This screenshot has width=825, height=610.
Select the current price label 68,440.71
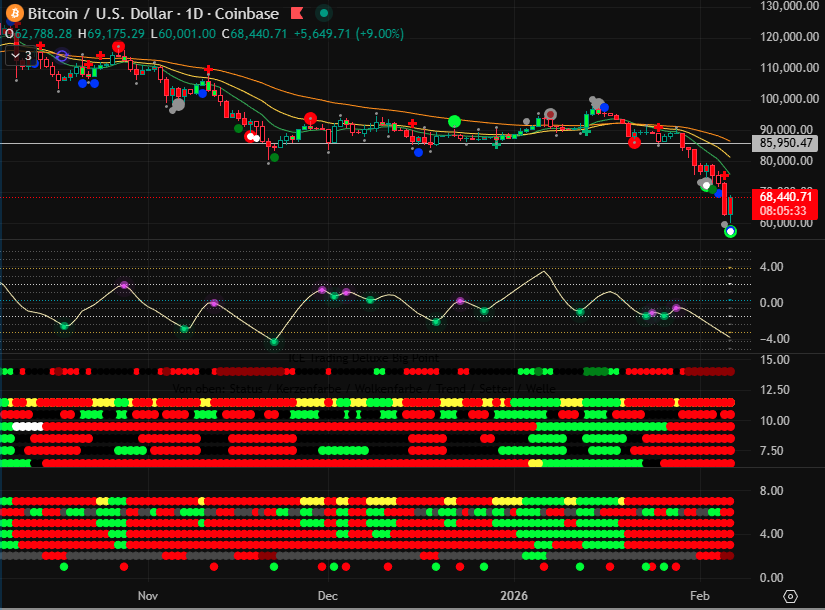pos(788,197)
